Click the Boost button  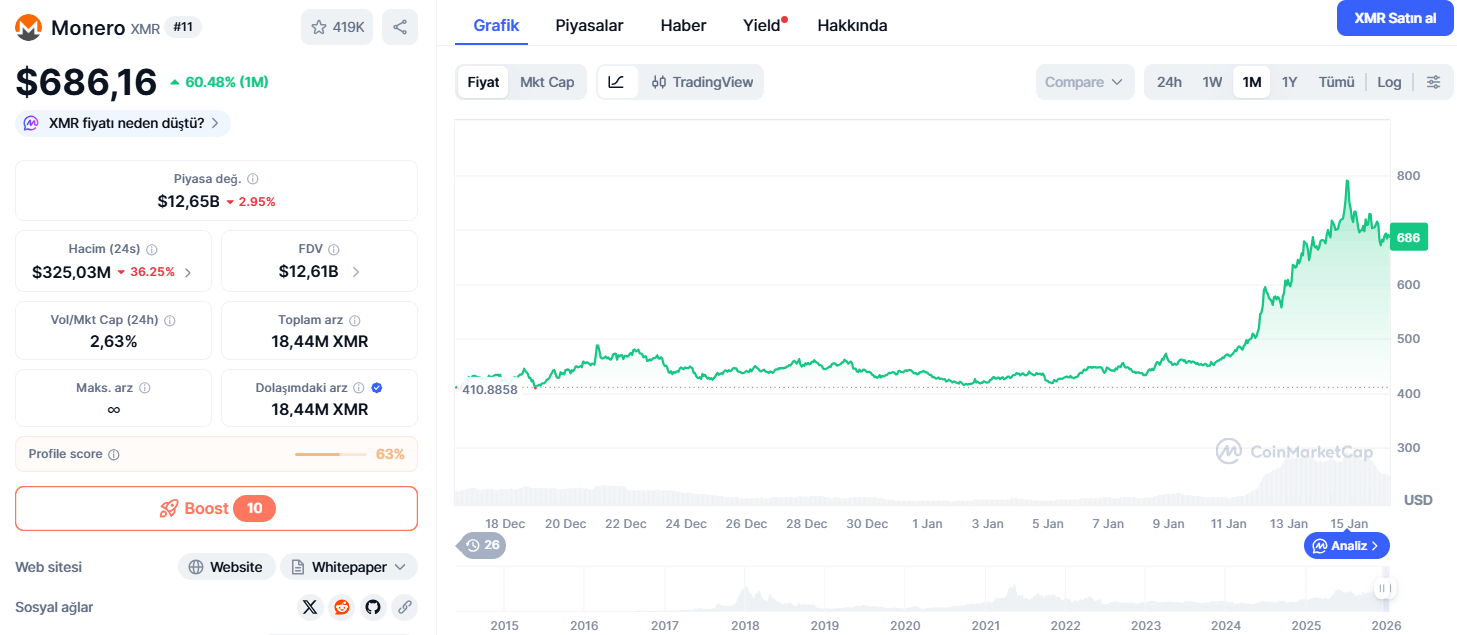pyautogui.click(x=216, y=508)
